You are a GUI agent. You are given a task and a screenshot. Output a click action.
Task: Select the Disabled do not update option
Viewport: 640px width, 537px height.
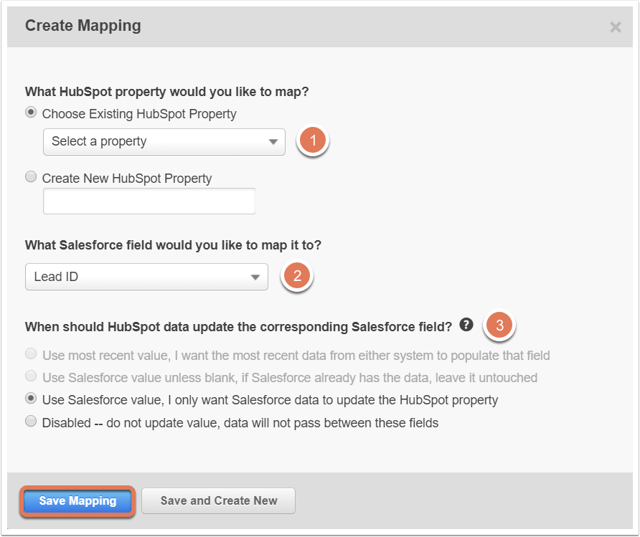tap(31, 421)
